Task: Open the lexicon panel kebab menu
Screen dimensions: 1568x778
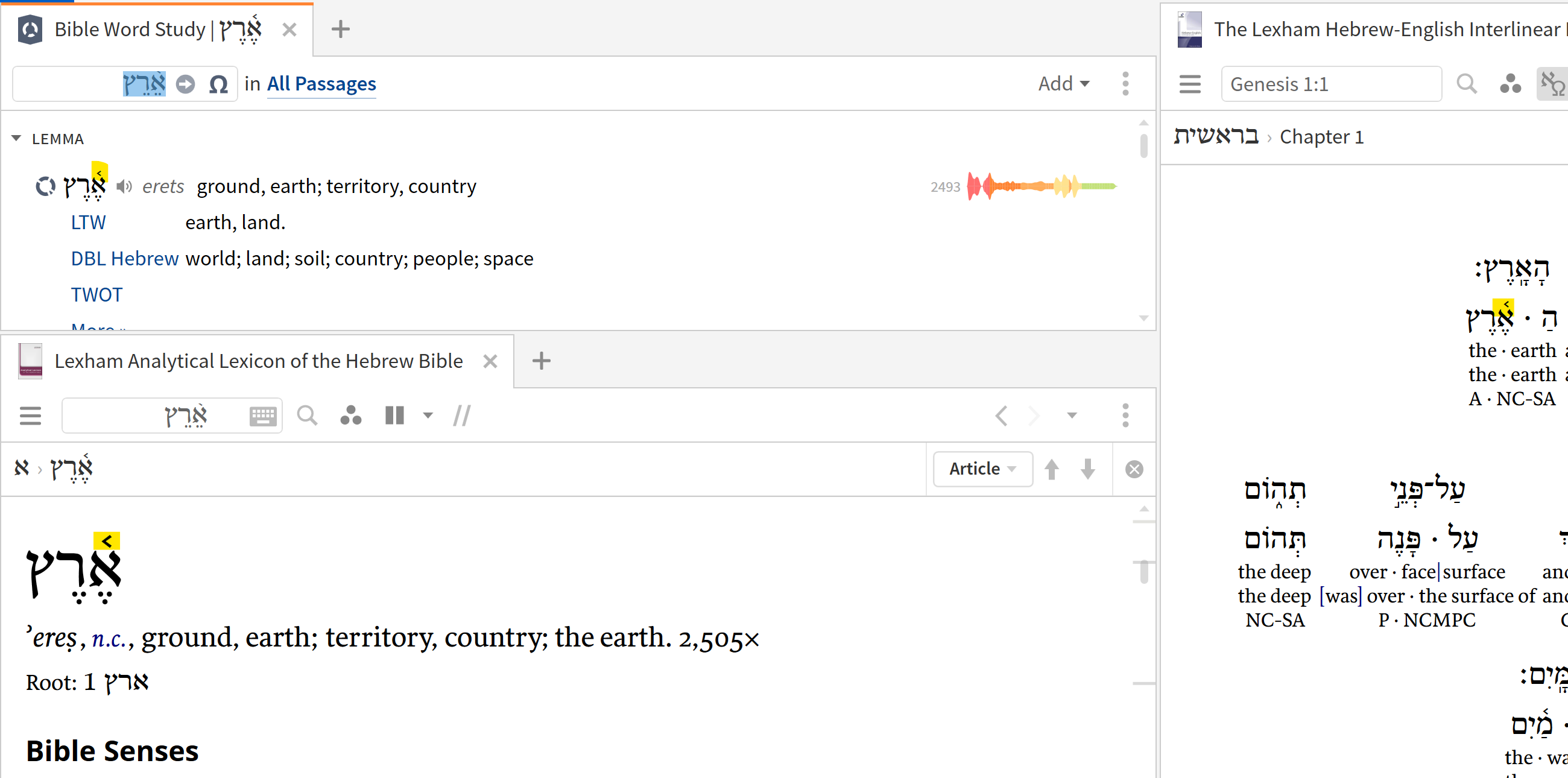Action: click(1125, 416)
